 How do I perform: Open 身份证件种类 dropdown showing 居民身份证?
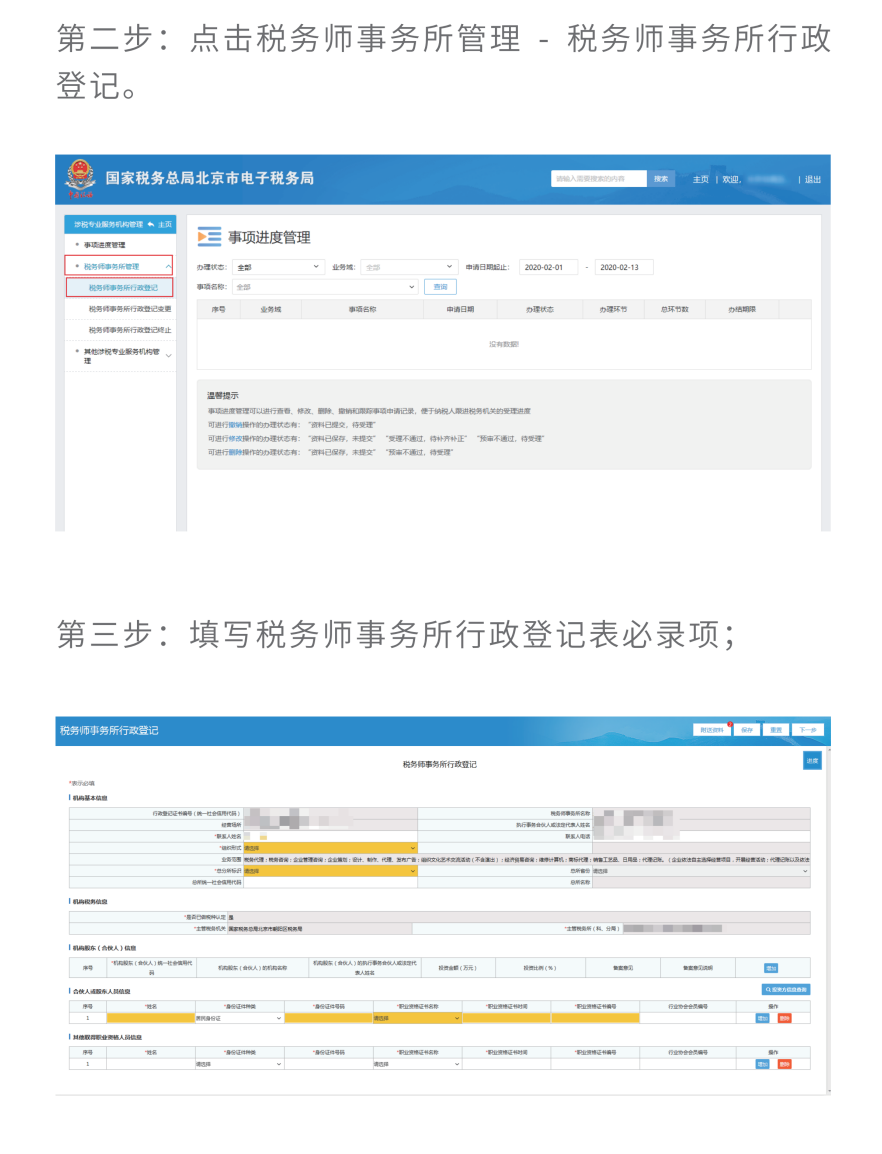[x=239, y=1019]
